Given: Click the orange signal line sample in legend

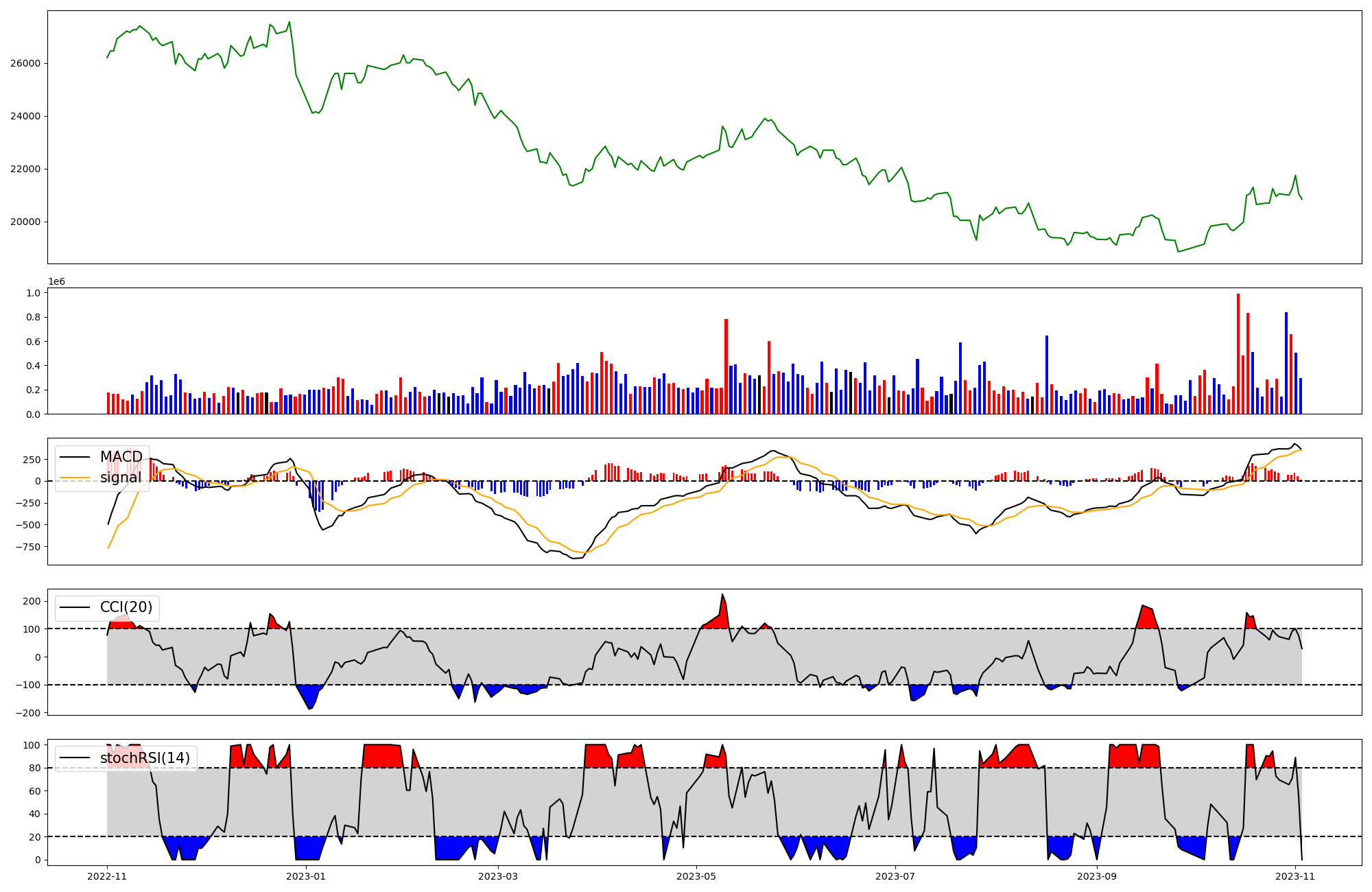Looking at the screenshot, I should pos(75,478).
